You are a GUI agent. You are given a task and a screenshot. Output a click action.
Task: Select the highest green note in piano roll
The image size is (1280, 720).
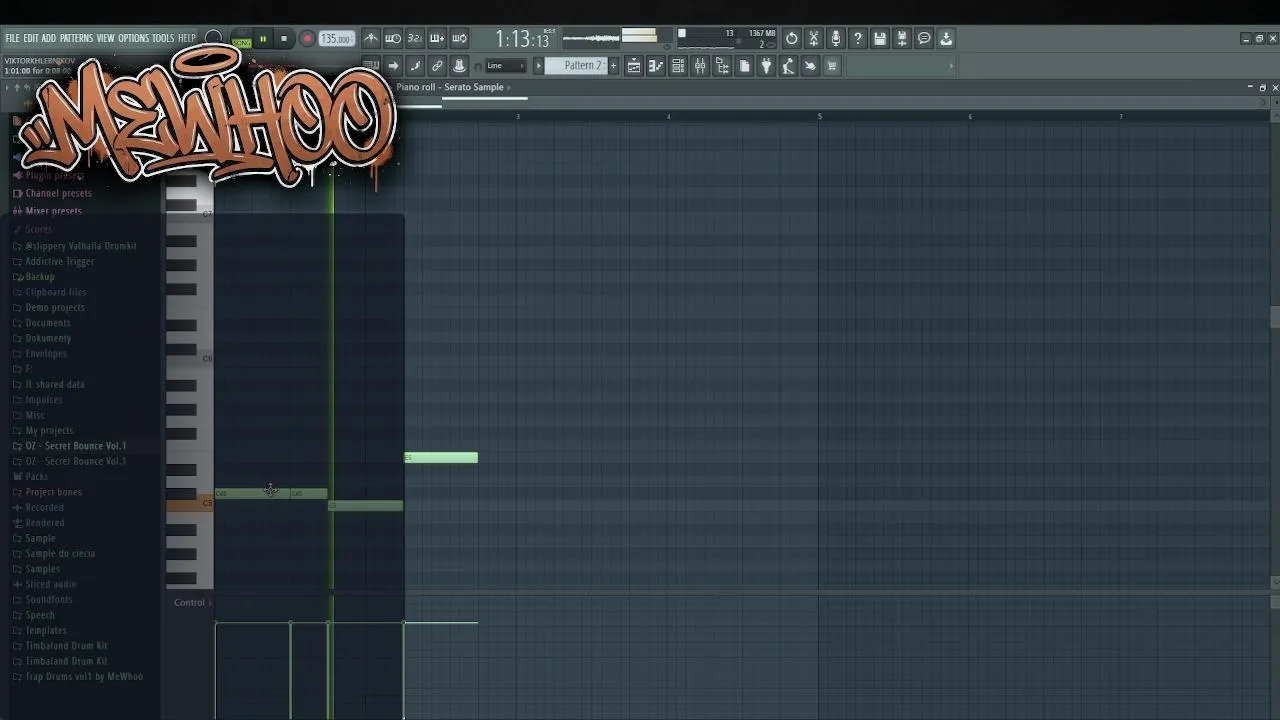(441, 458)
